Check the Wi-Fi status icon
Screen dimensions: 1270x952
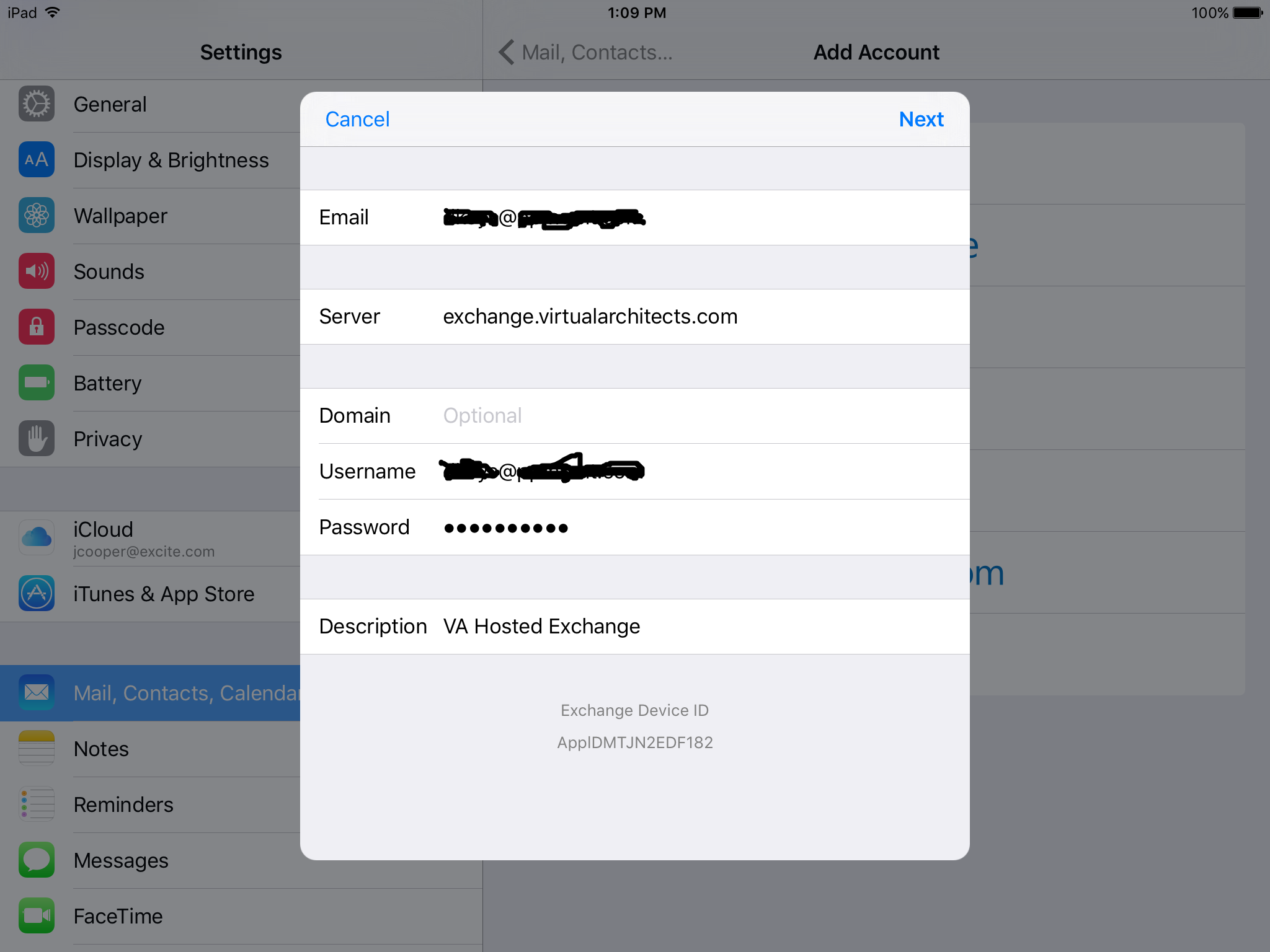click(x=53, y=12)
